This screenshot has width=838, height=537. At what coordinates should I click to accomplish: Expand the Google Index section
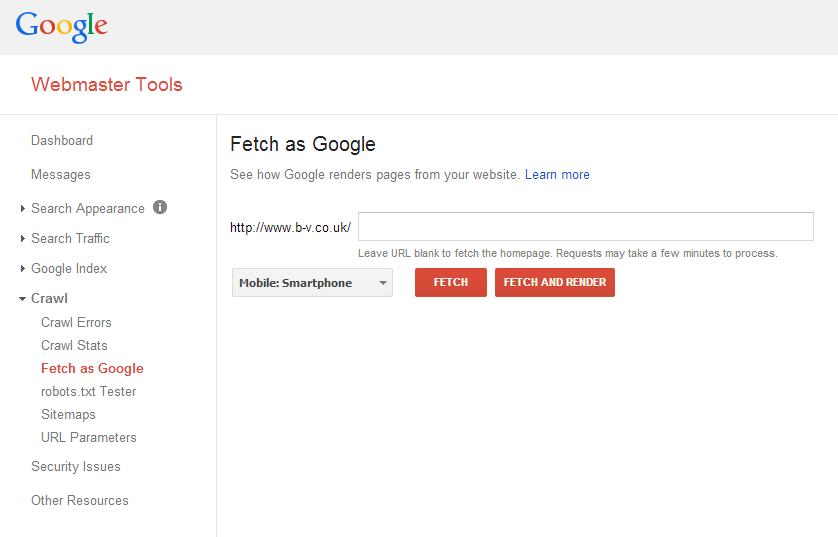[69, 268]
